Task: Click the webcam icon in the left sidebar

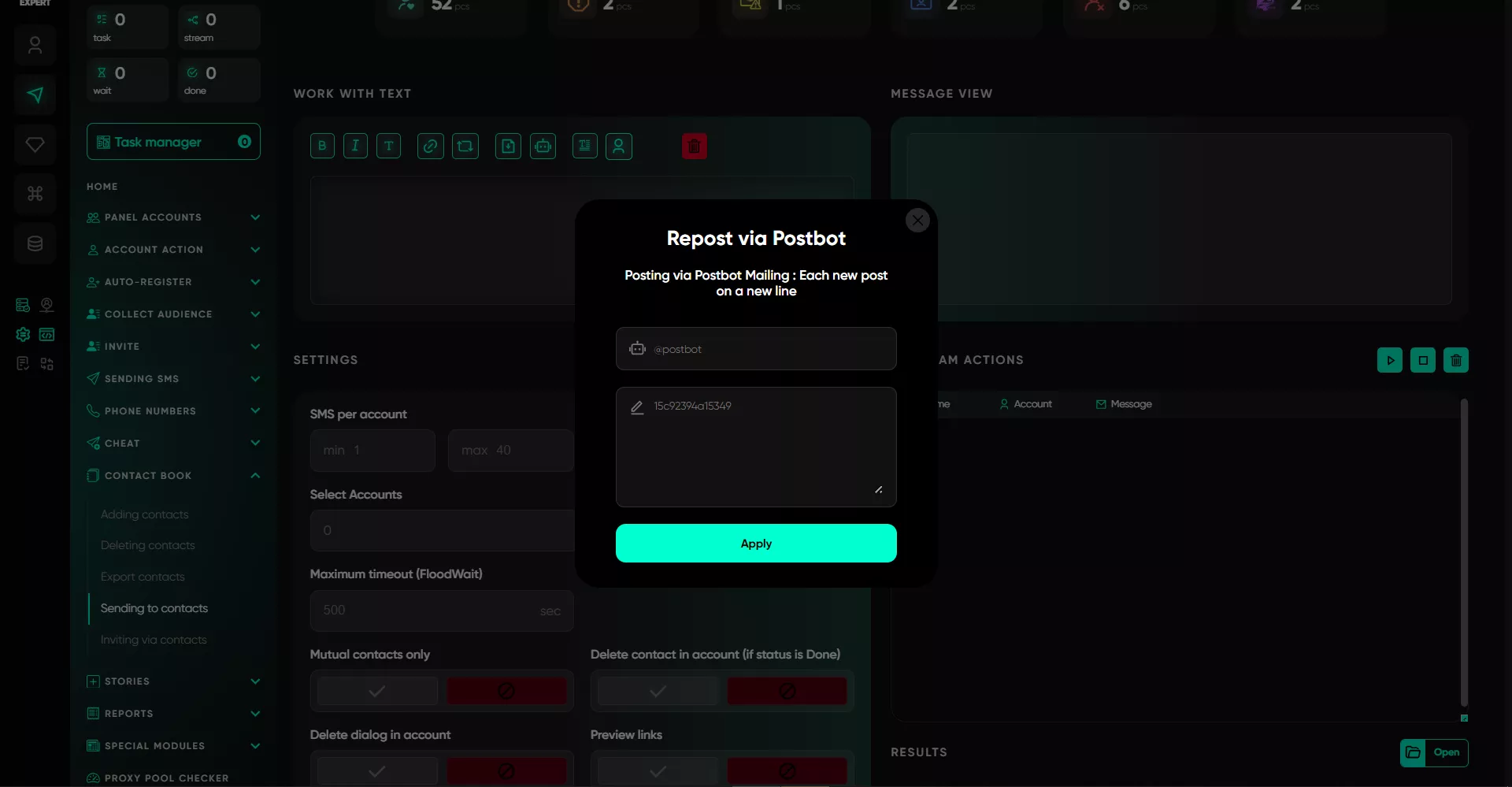Action: click(x=47, y=305)
